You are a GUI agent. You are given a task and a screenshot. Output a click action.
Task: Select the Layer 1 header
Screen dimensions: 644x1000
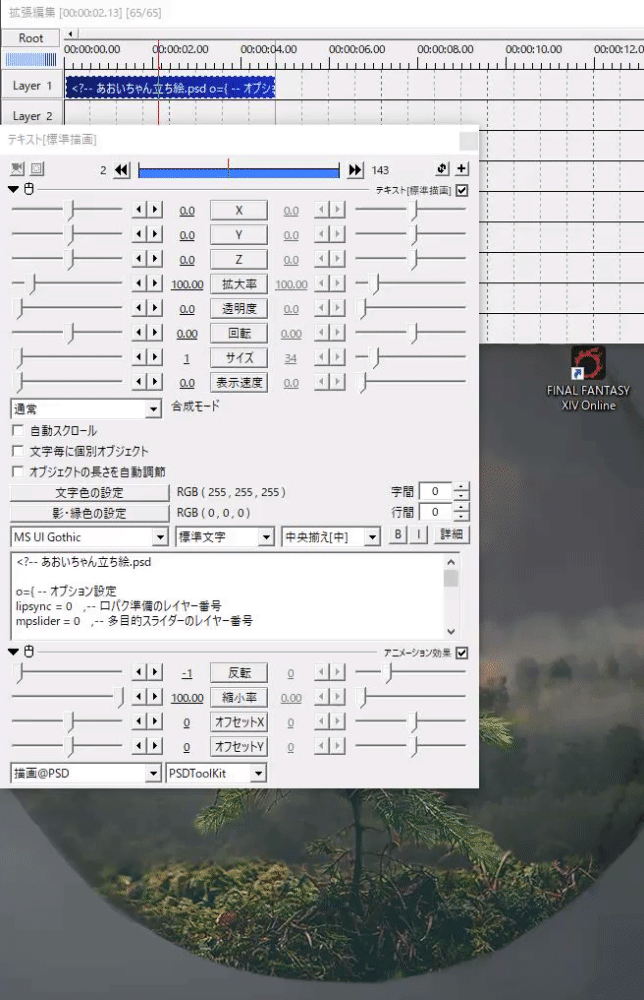click(32, 85)
